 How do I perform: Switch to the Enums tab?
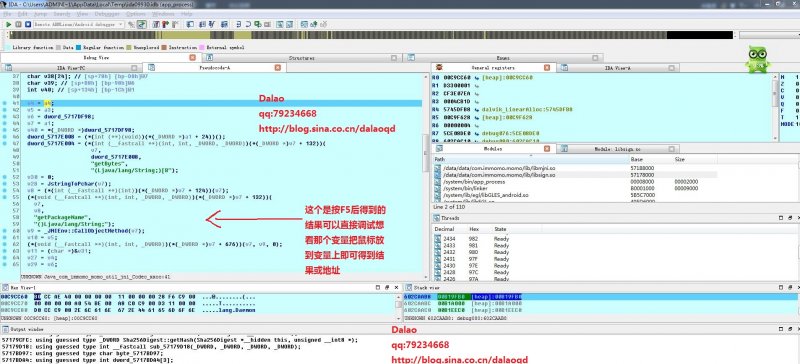[x=503, y=58]
